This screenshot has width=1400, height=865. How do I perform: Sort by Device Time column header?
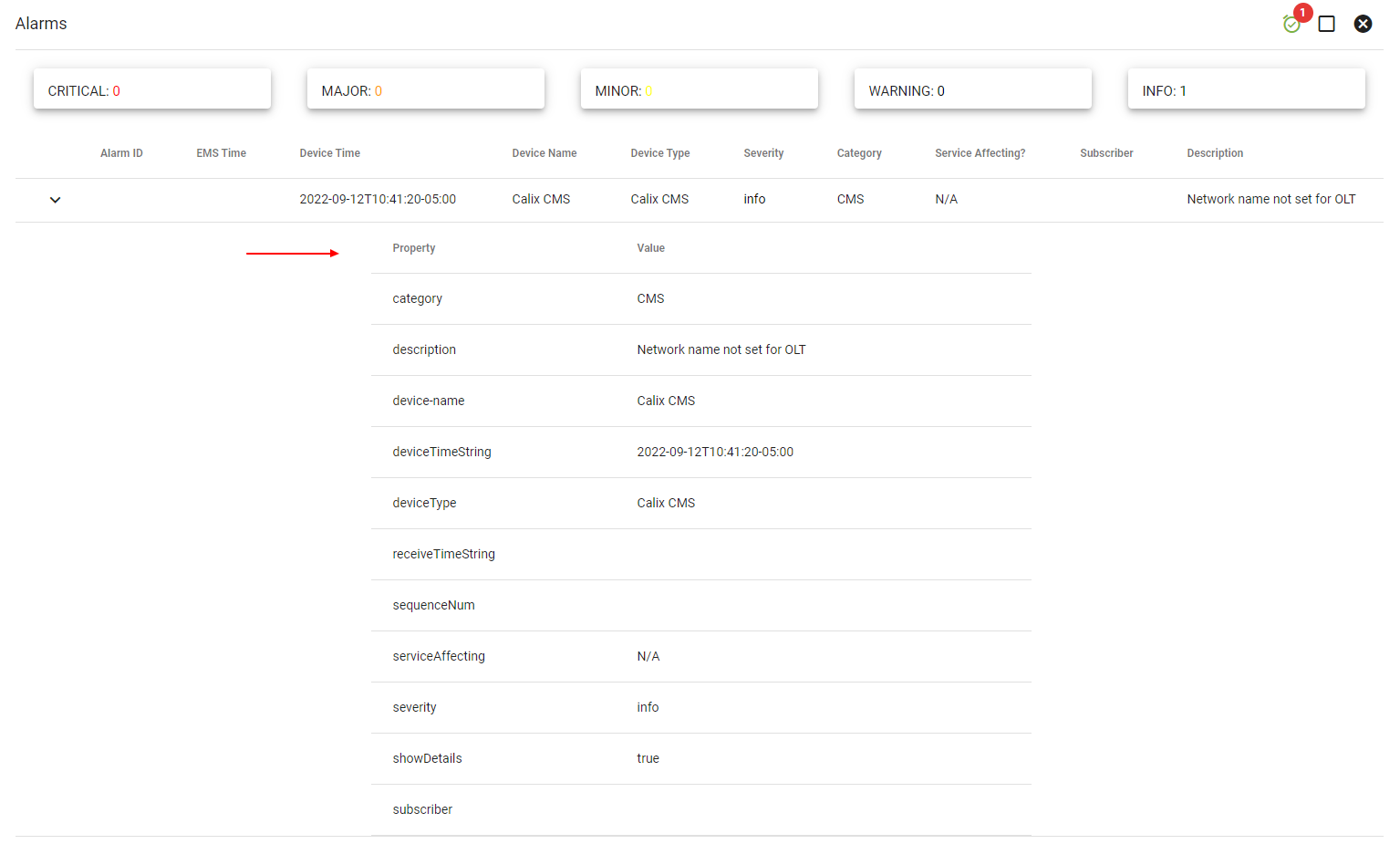pos(330,153)
